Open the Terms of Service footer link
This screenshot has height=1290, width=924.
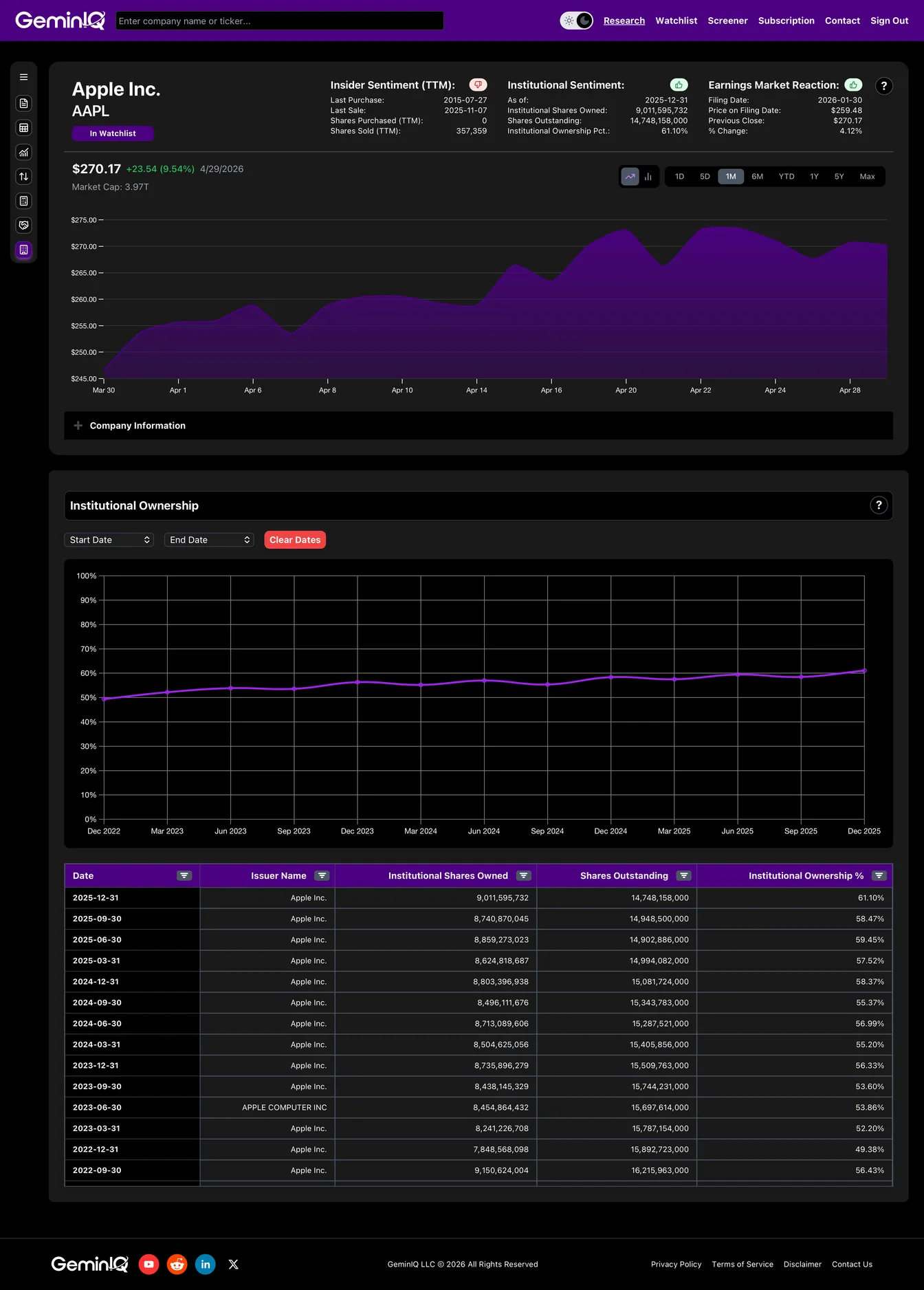click(x=742, y=1264)
